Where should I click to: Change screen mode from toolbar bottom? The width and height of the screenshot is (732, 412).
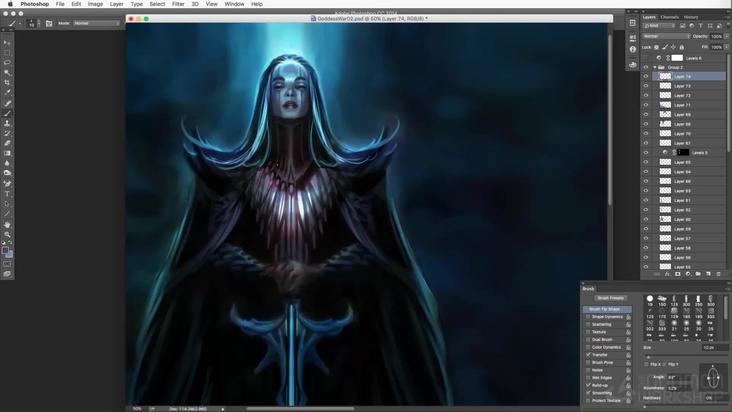pyautogui.click(x=7, y=274)
